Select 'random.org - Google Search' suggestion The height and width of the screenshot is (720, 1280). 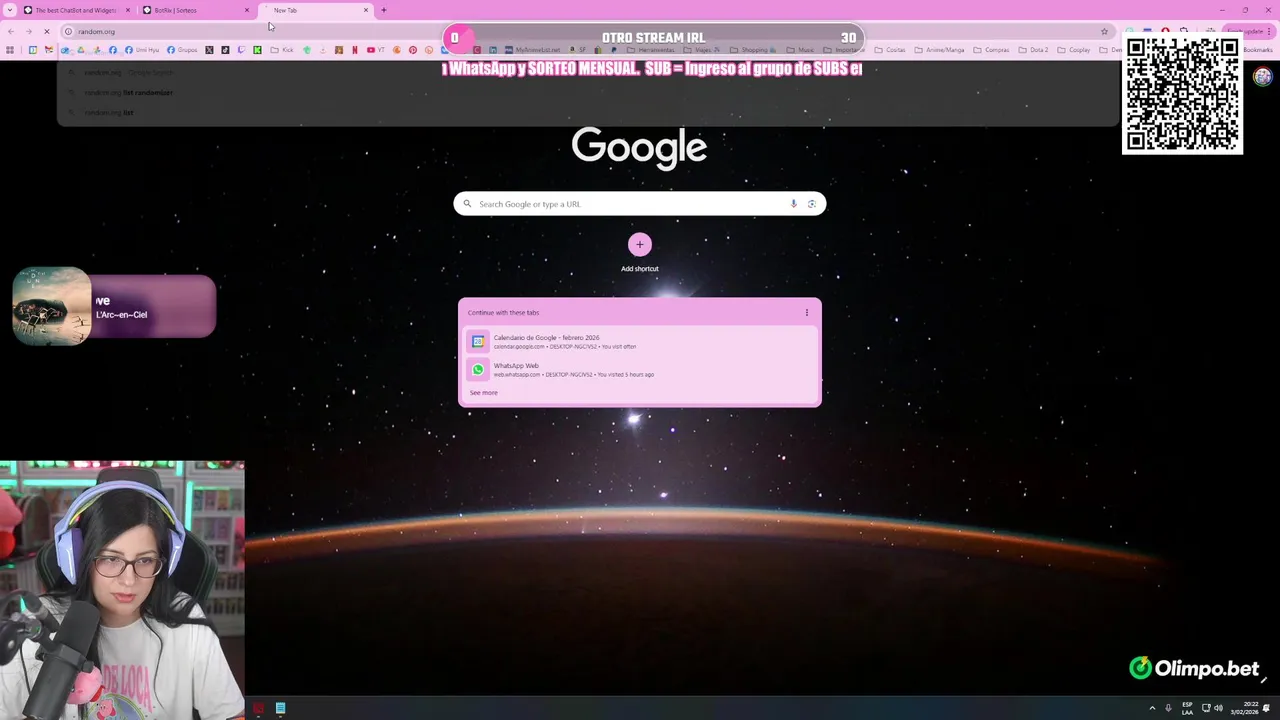point(588,72)
